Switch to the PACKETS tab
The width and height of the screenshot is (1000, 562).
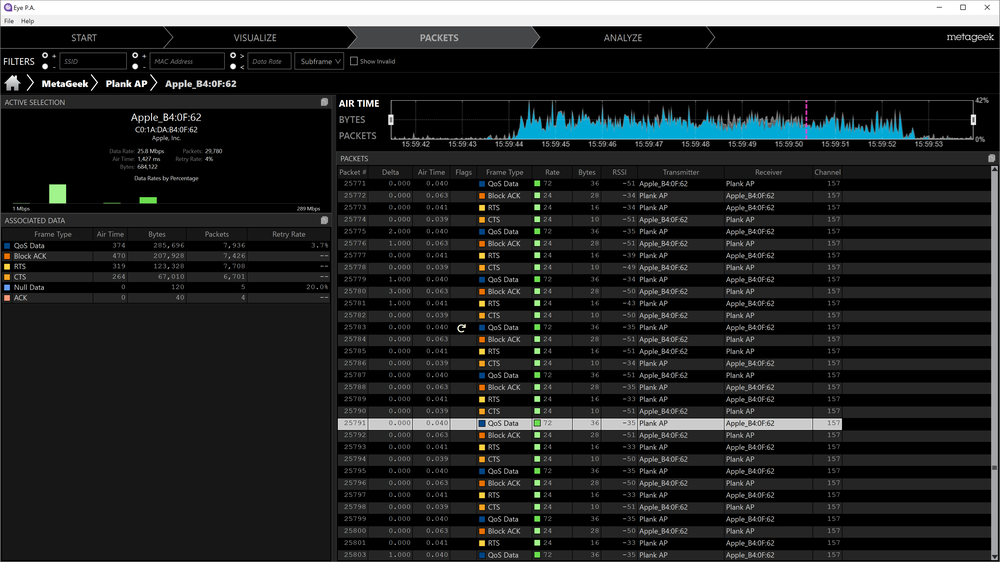pyautogui.click(x=439, y=38)
